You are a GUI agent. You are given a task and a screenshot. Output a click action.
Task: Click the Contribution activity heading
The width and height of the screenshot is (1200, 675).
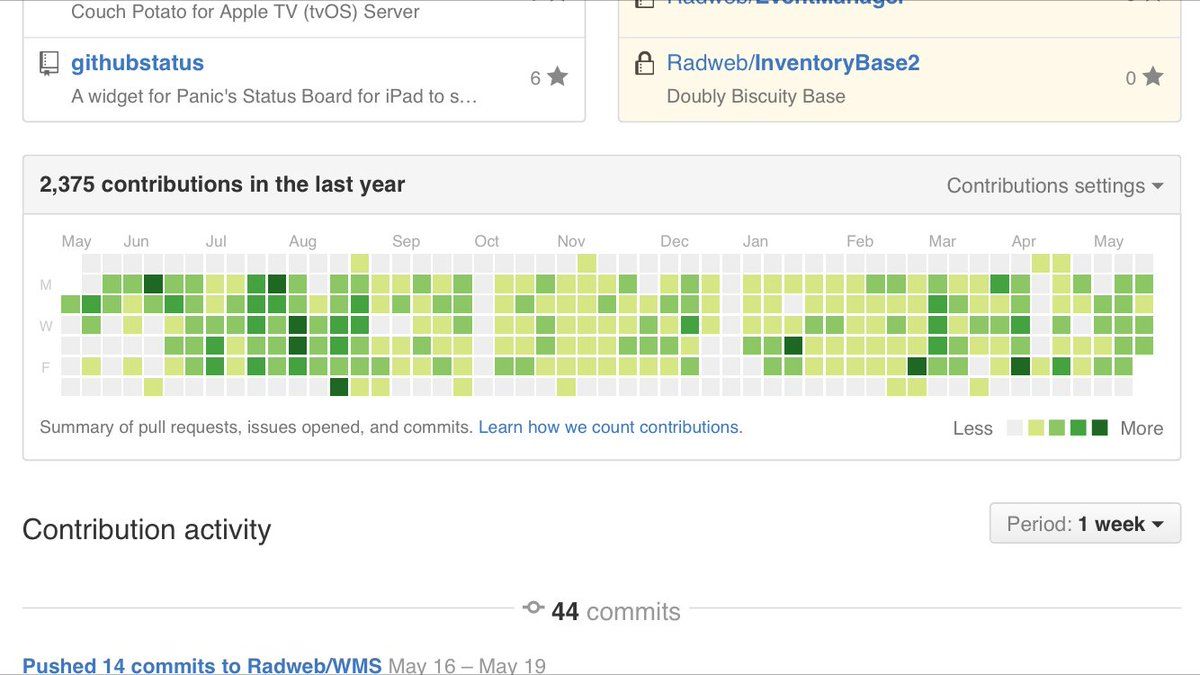(x=146, y=529)
